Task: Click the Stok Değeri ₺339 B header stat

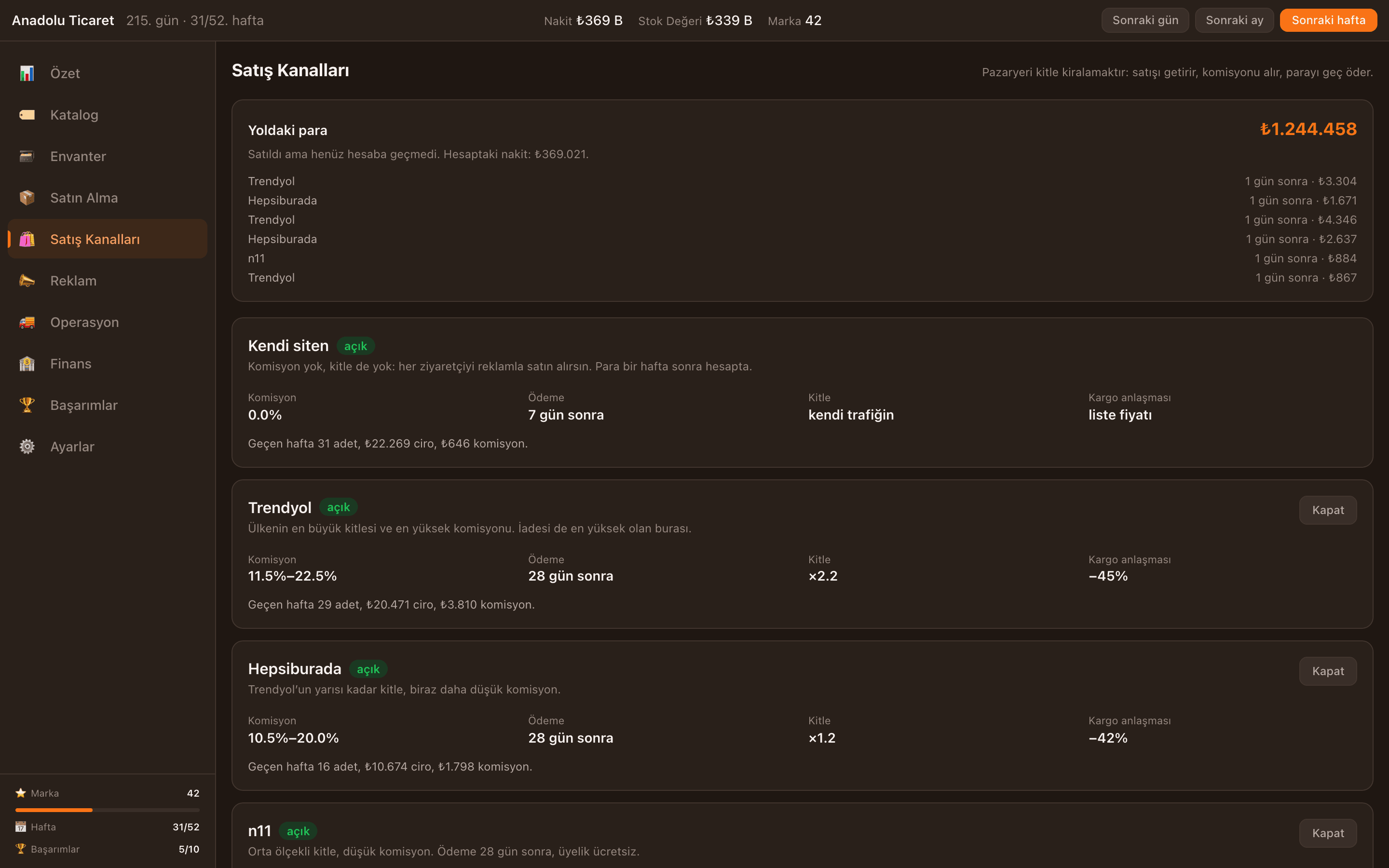Action: [695, 21]
